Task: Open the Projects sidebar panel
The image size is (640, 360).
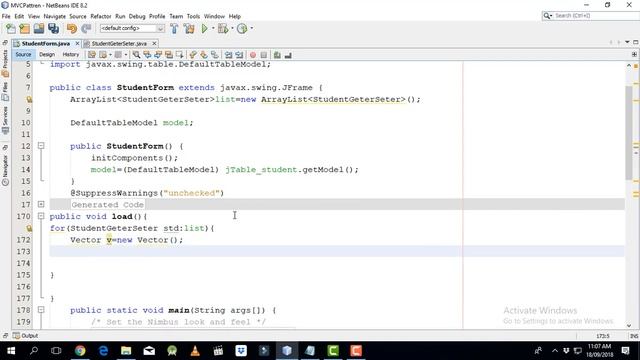Action: pyautogui.click(x=5, y=64)
